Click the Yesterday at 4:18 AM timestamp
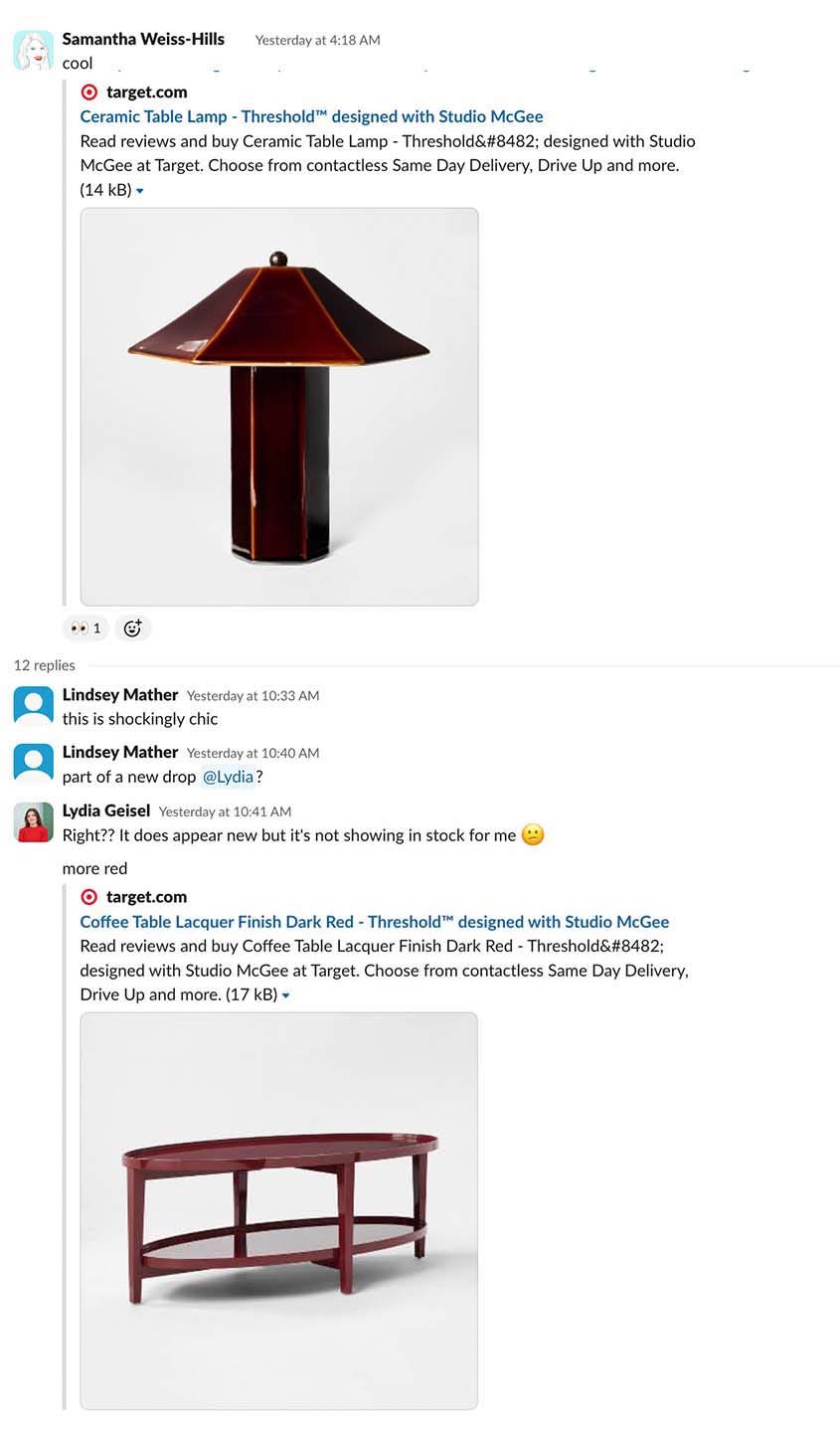The image size is (840, 1436). click(x=317, y=40)
